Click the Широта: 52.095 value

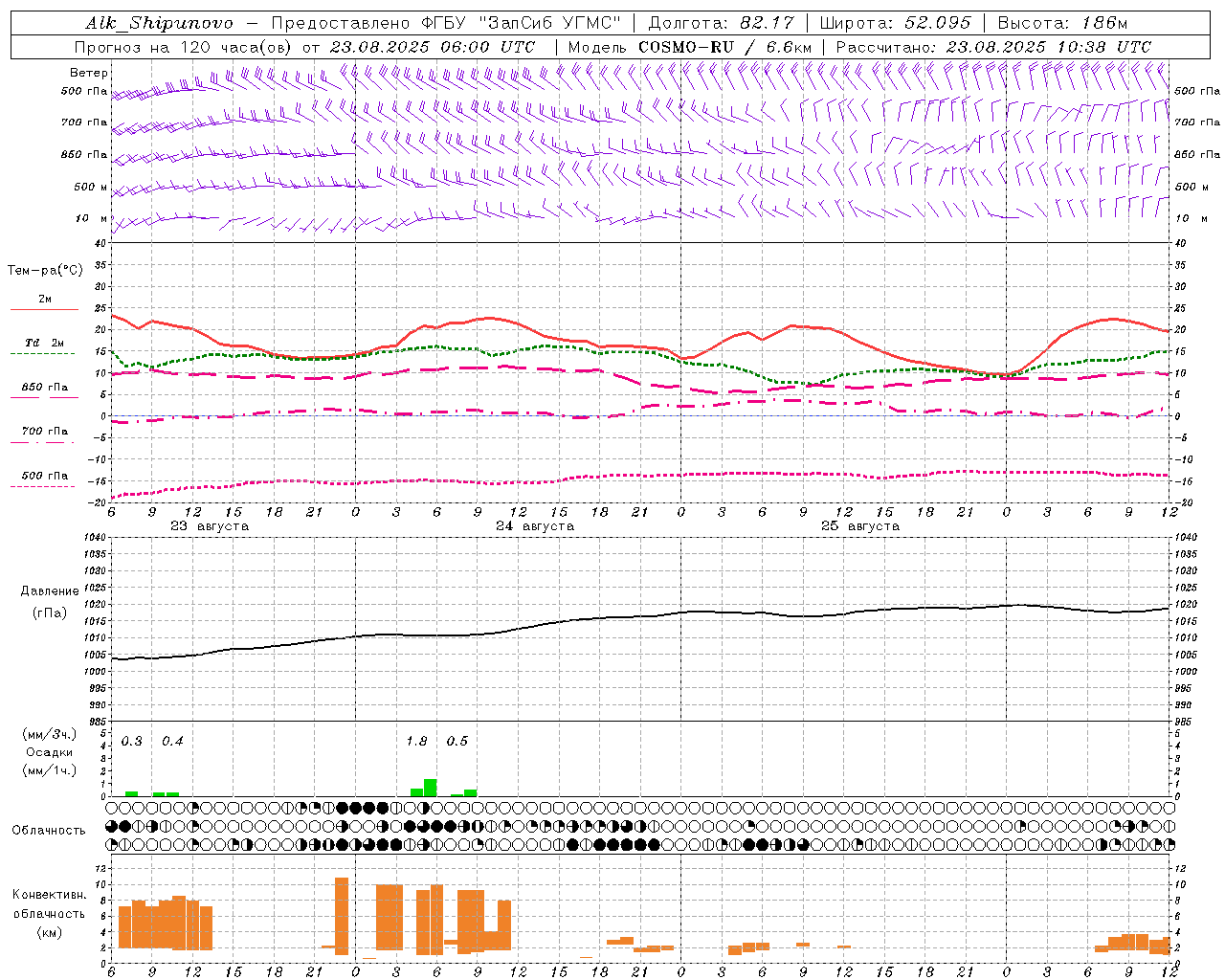[x=896, y=23]
